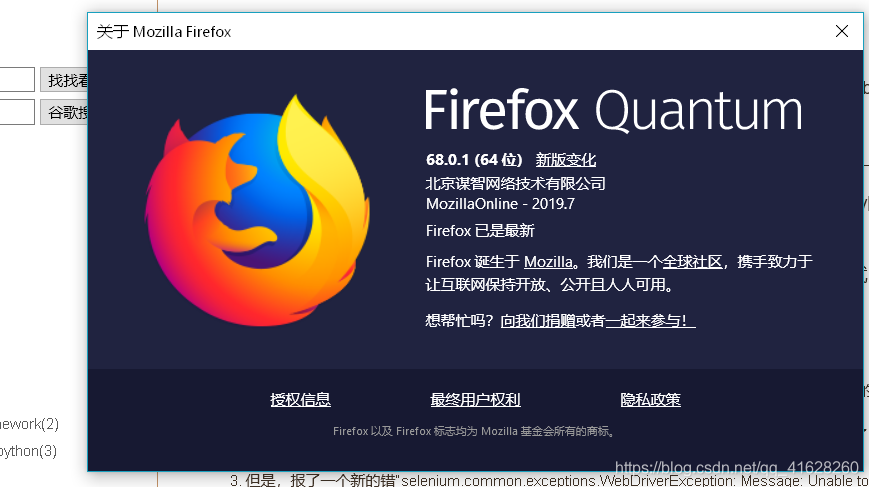Focus input field beside 谷歌搜 button
Image resolution: width=869 pixels, height=487 pixels.
[17, 112]
